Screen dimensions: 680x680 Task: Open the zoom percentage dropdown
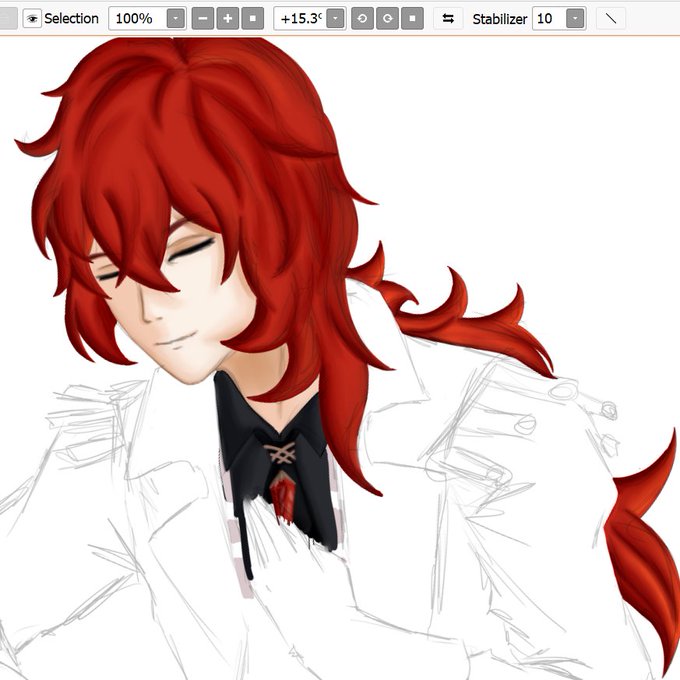click(x=176, y=19)
